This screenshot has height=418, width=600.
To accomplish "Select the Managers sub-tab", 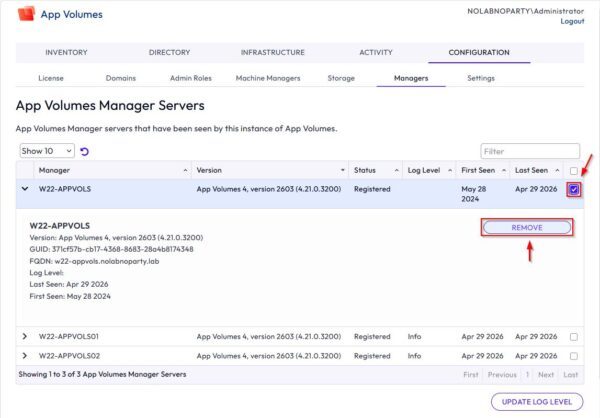I will click(411, 78).
